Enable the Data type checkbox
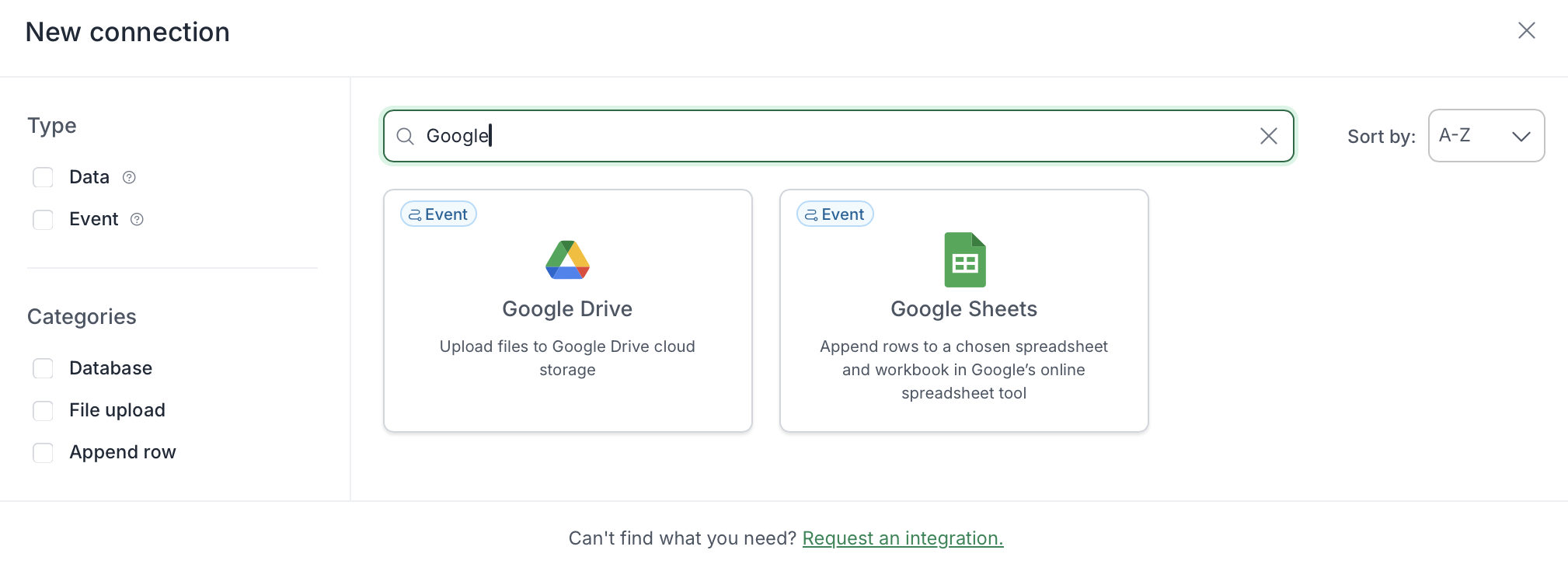 tap(43, 177)
